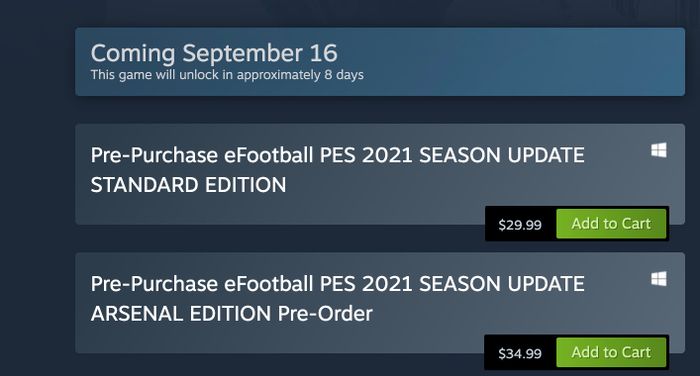Click SEASON UPDATE text in Arsenal Edition title
Image resolution: width=700 pixels, height=376 pixels.
502,284
